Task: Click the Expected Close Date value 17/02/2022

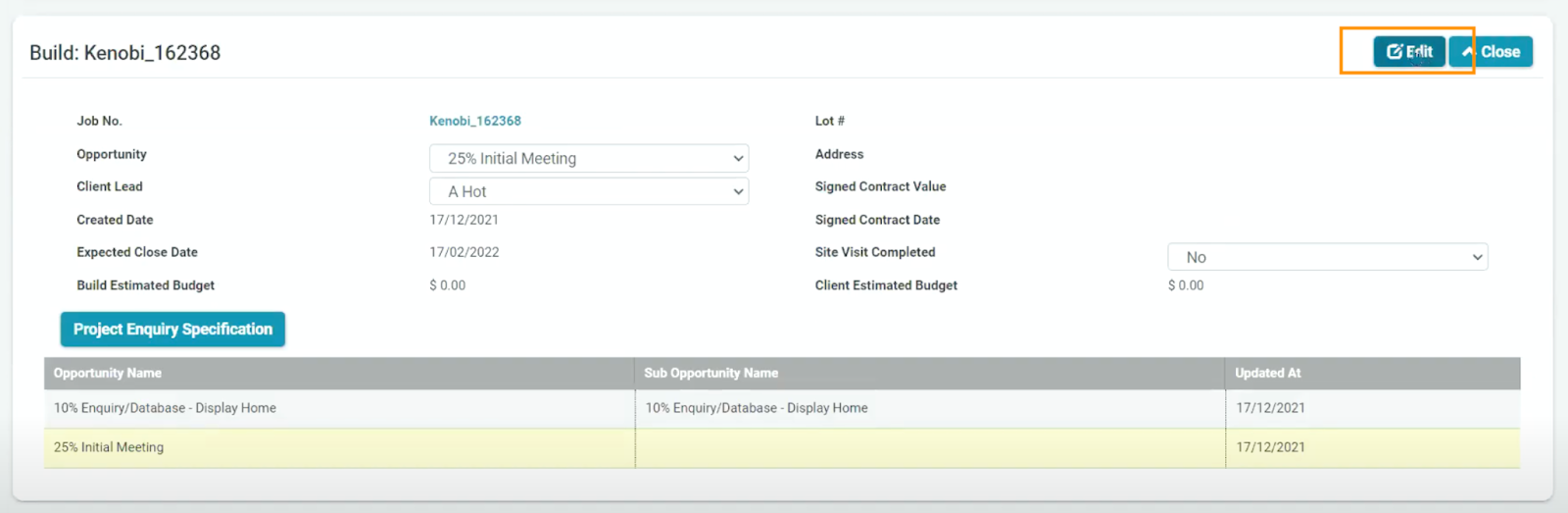Action: point(464,252)
